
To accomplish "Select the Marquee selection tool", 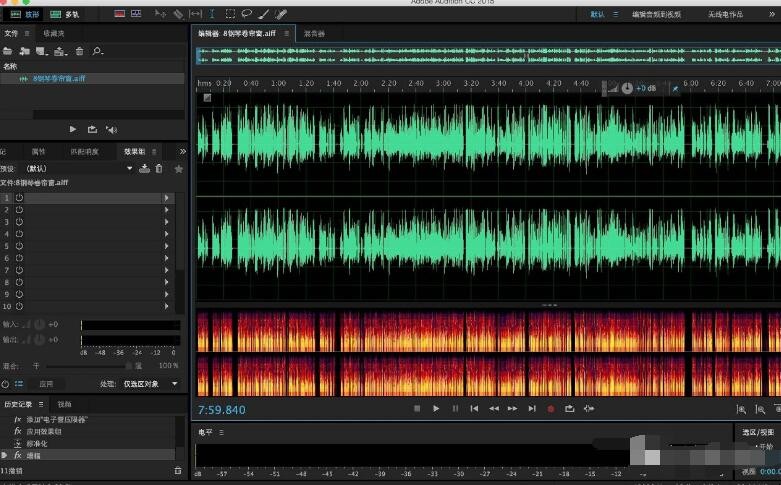I will [230, 14].
